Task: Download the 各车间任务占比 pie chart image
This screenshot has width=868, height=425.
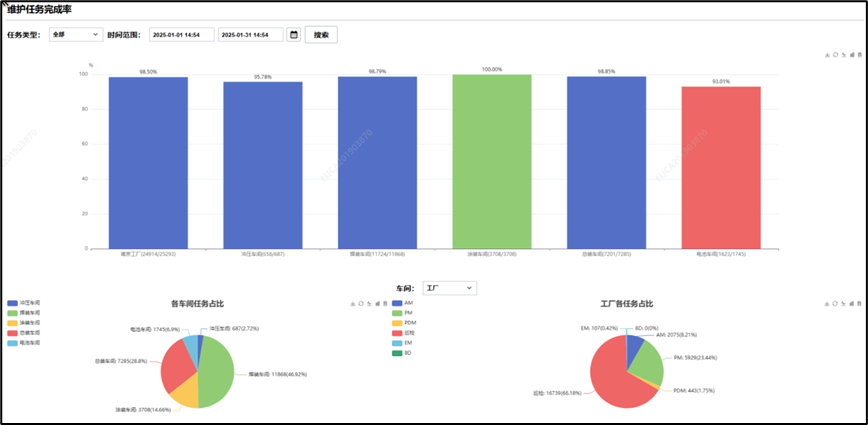Action: click(352, 304)
